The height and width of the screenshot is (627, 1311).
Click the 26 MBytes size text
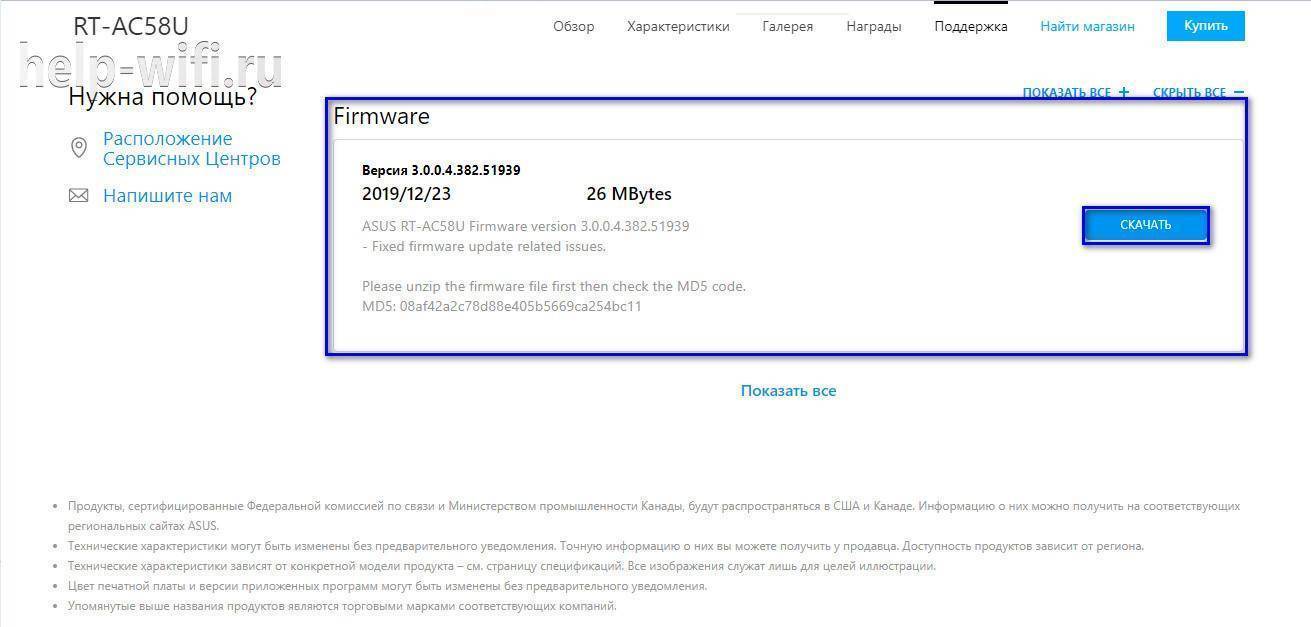pyautogui.click(x=629, y=194)
